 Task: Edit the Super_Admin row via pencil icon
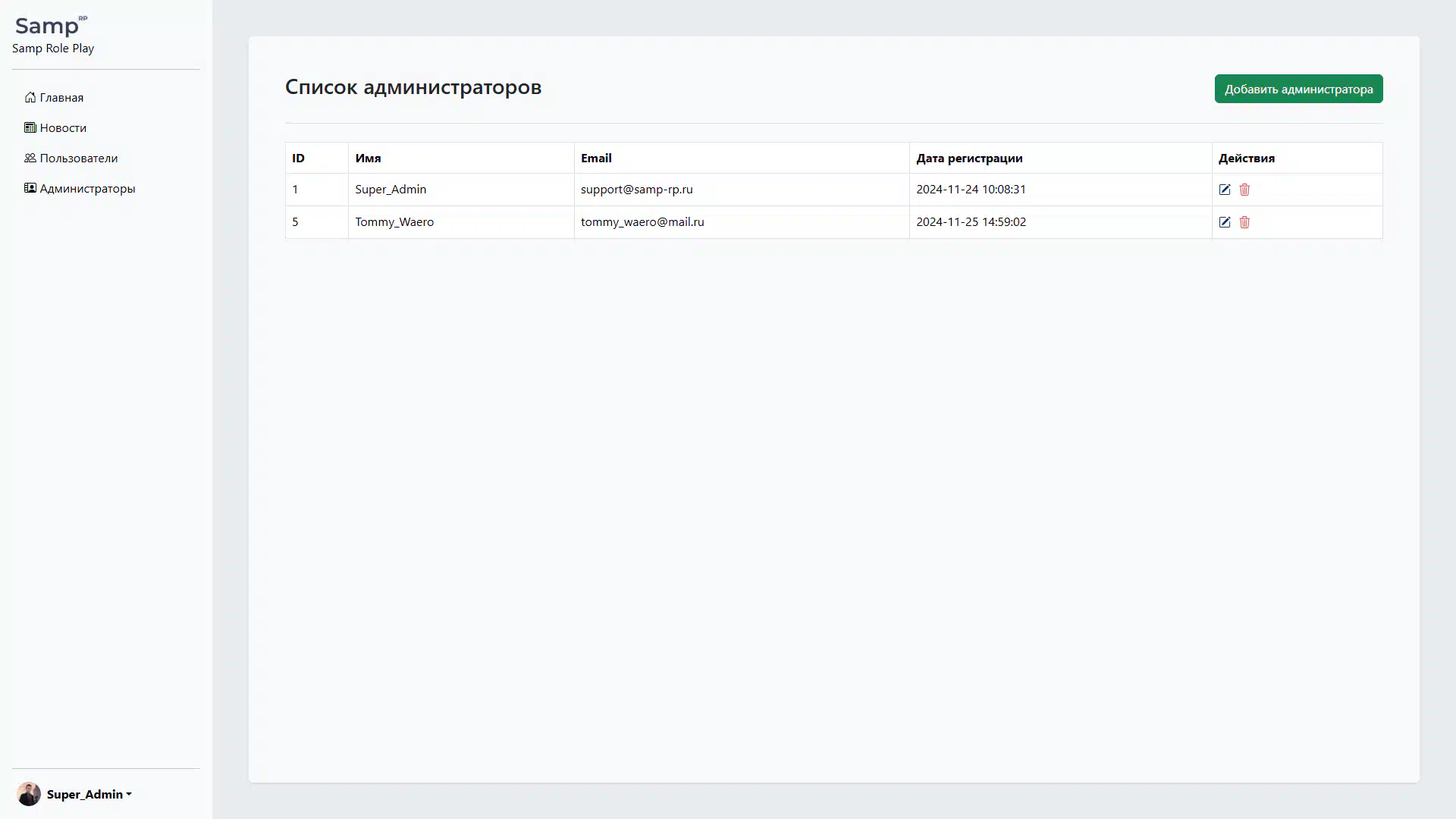point(1225,190)
